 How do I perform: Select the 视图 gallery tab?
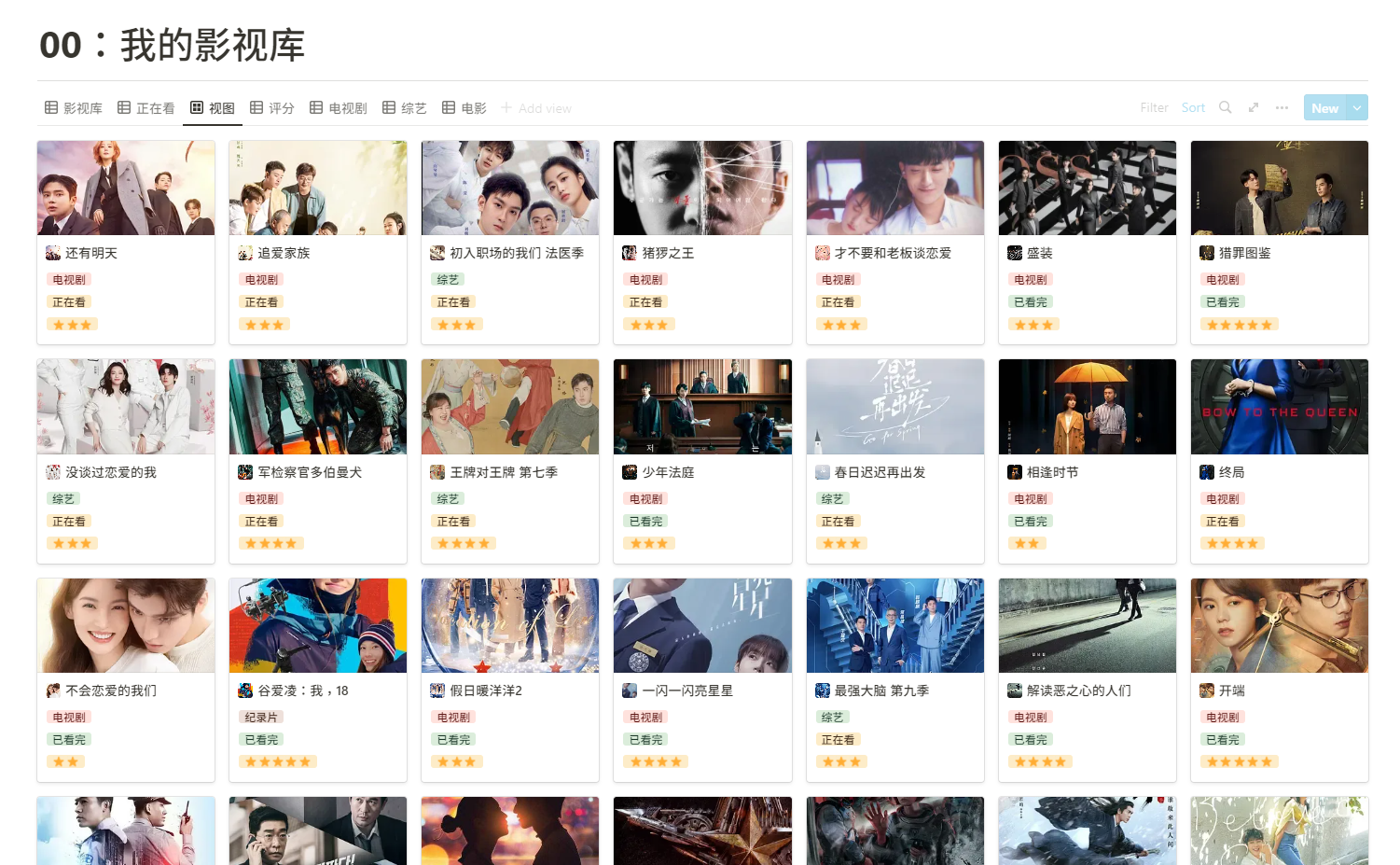click(x=213, y=108)
